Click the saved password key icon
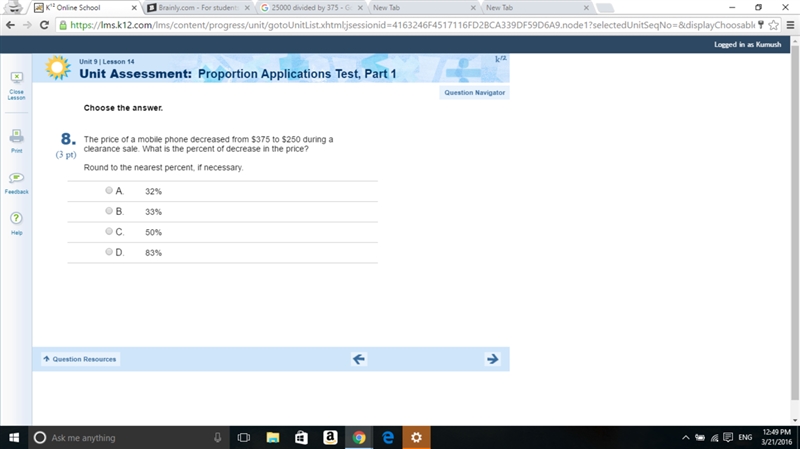Image resolution: width=800 pixels, height=449 pixels. (x=761, y=25)
